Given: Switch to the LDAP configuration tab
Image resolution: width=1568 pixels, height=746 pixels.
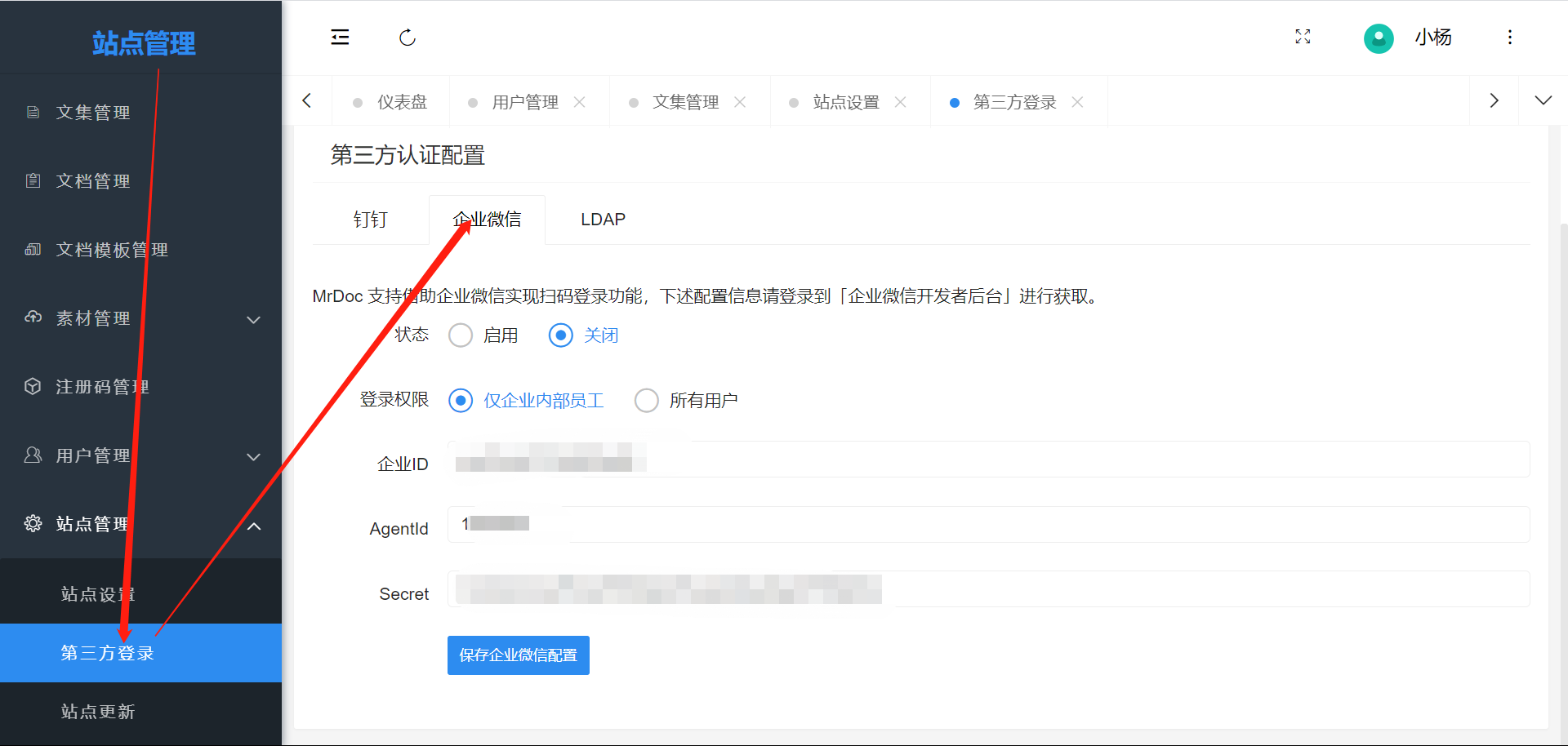Looking at the screenshot, I should coord(603,220).
